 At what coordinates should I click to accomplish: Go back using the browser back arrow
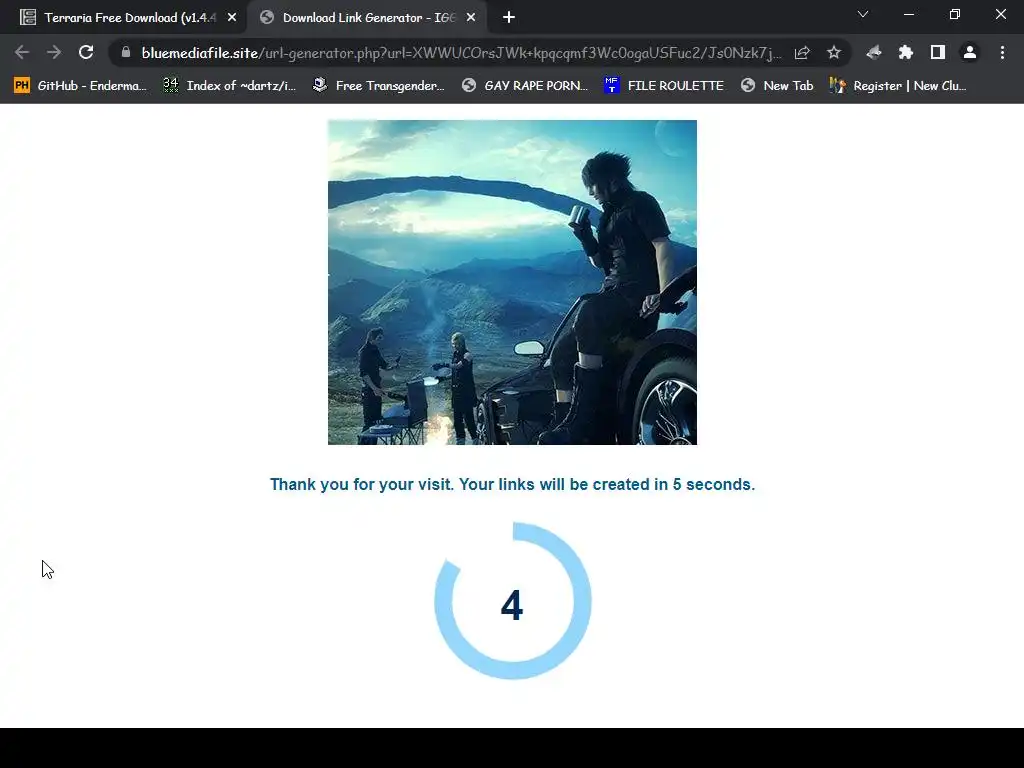click(x=22, y=53)
